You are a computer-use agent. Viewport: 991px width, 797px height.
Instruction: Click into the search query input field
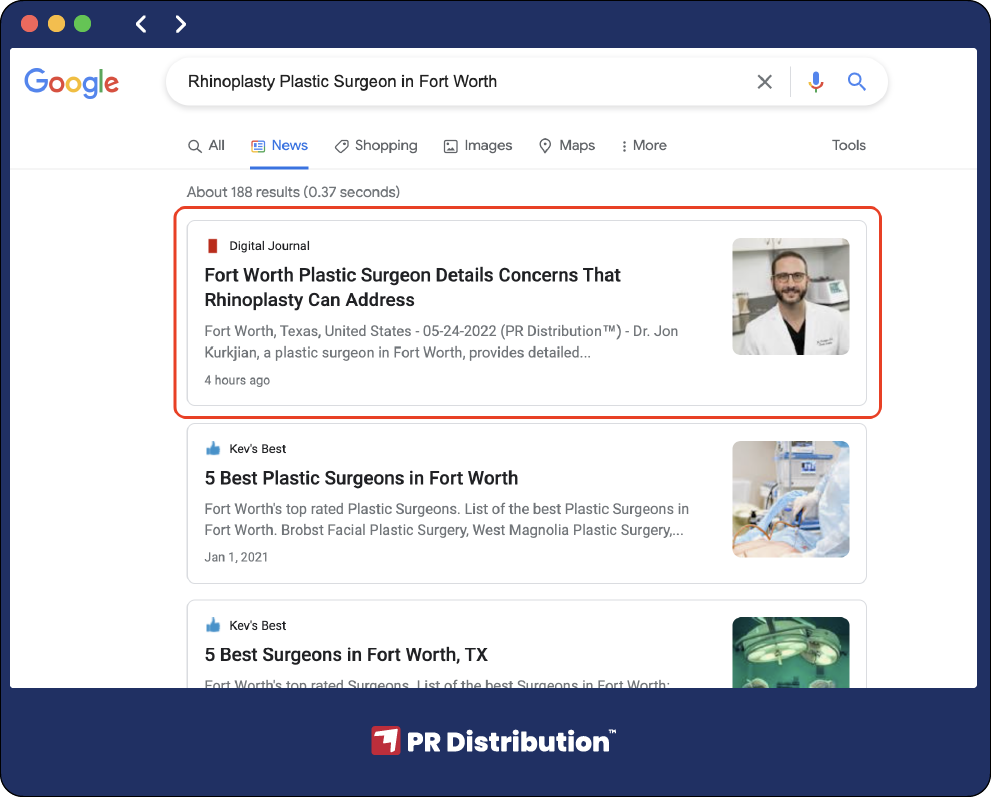450,82
